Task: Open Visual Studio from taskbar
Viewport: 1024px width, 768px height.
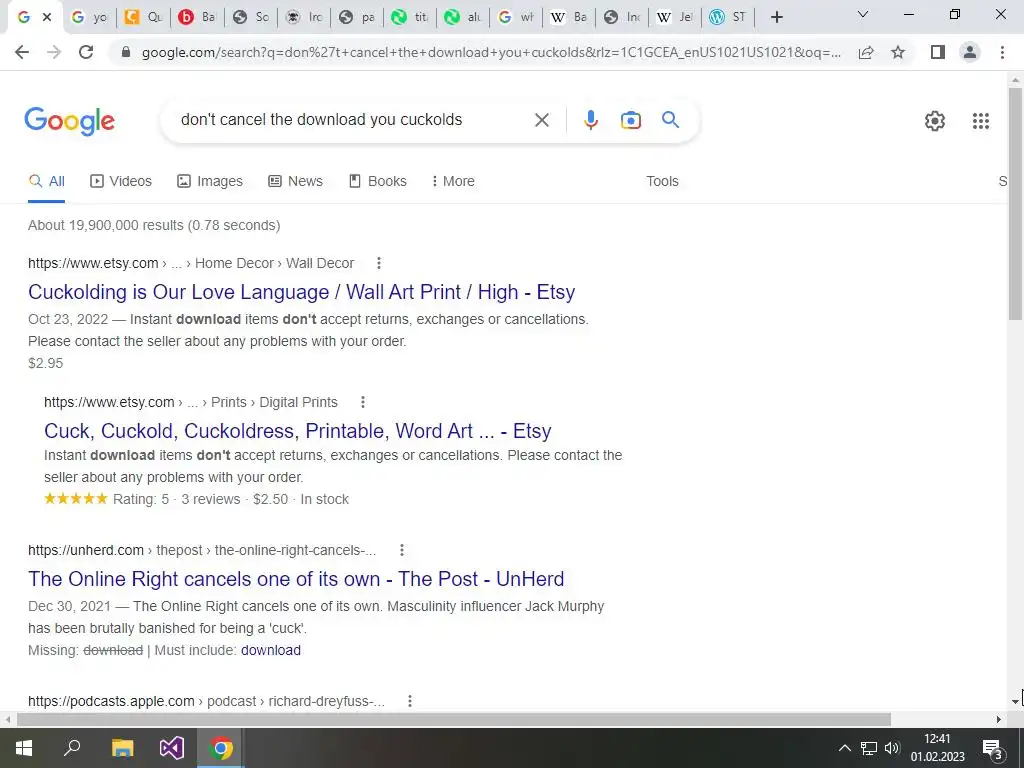Action: [x=172, y=748]
